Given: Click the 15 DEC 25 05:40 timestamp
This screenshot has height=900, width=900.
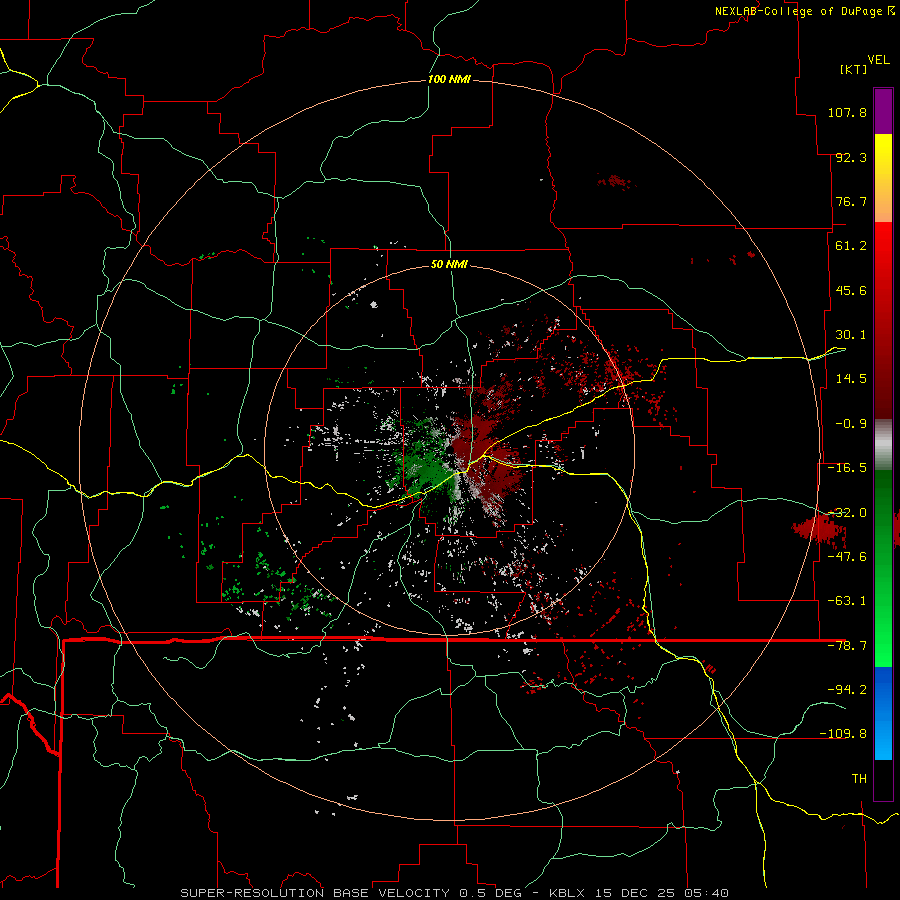Looking at the screenshot, I should (661, 893).
